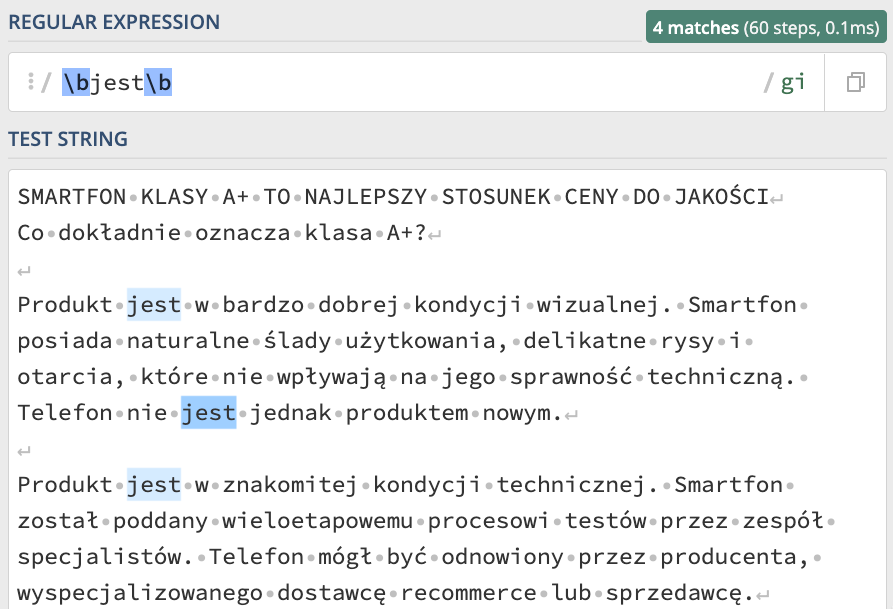The height and width of the screenshot is (609, 893).
Task: Click the word JAKOŚCI in the test string
Action: [722, 197]
